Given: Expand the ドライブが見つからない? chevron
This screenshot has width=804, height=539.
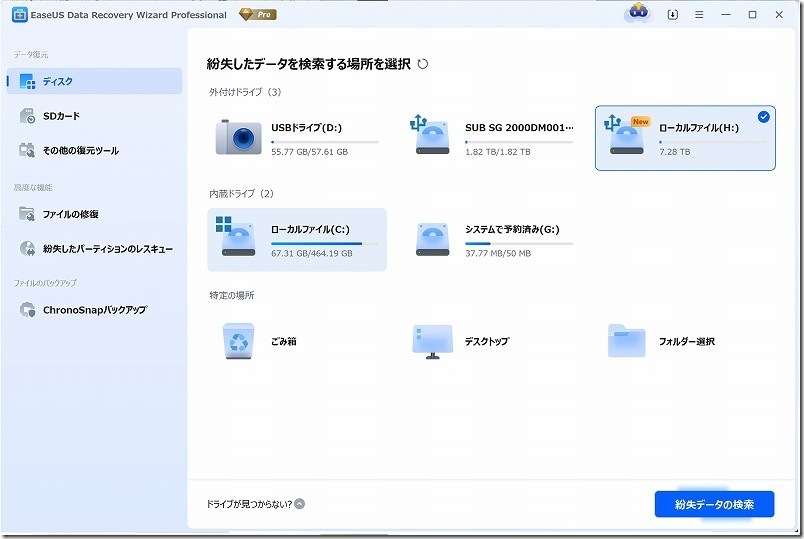Looking at the screenshot, I should coord(299,504).
